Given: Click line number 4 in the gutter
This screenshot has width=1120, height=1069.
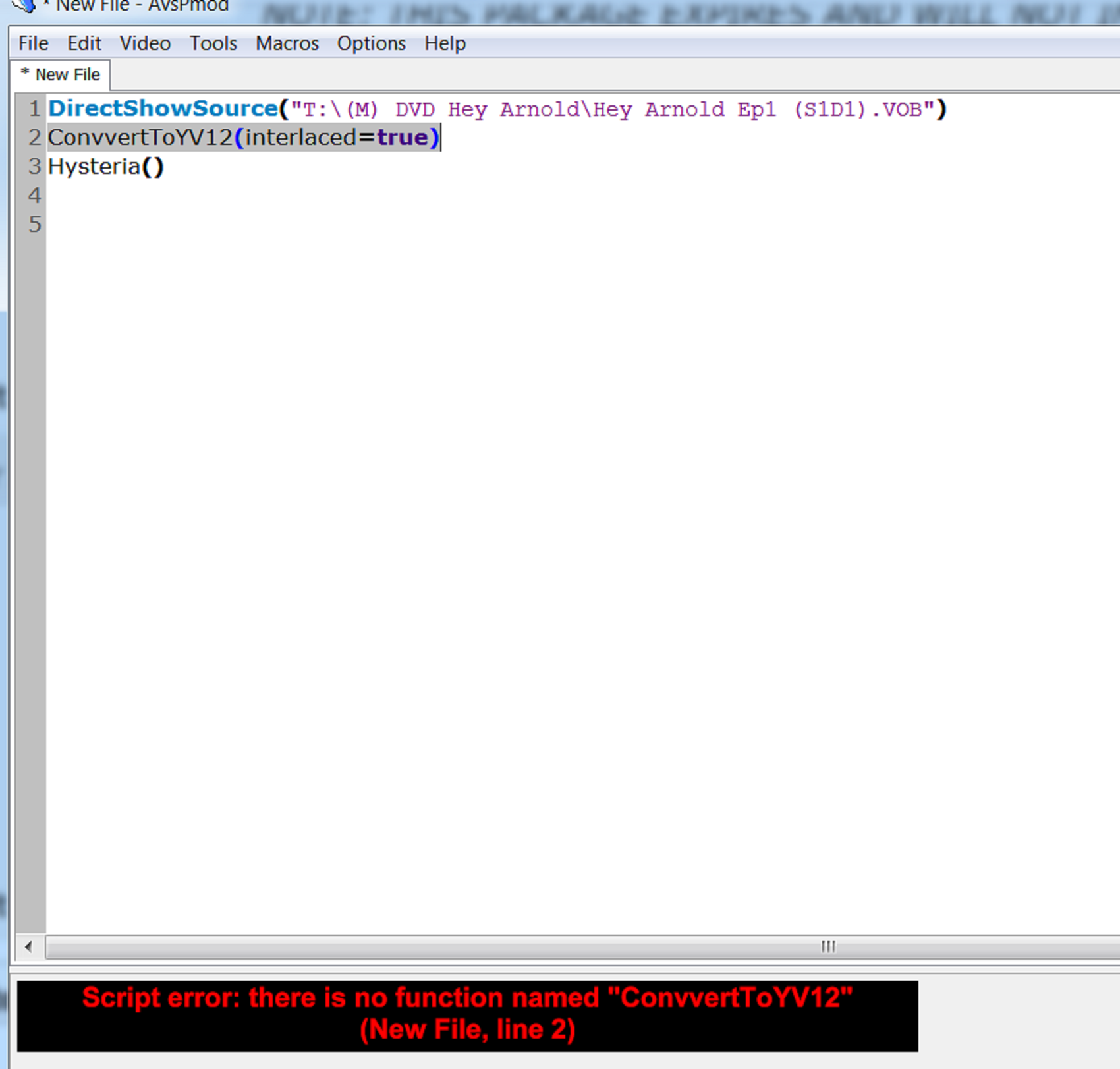Looking at the screenshot, I should click(34, 195).
